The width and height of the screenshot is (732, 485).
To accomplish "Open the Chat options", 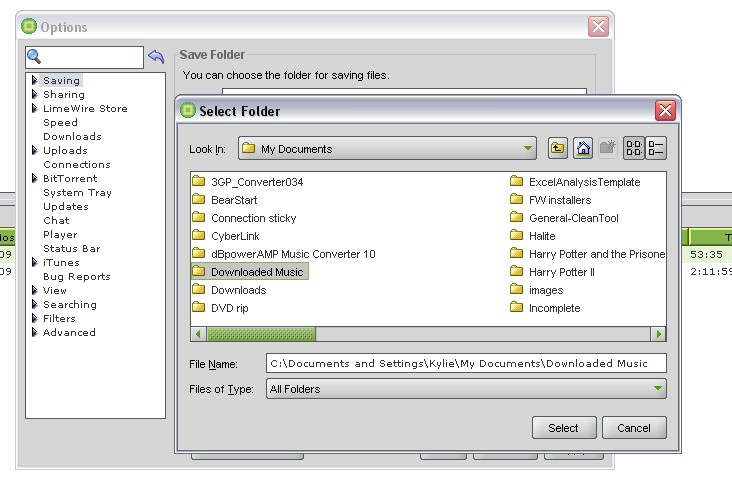I will [56, 220].
